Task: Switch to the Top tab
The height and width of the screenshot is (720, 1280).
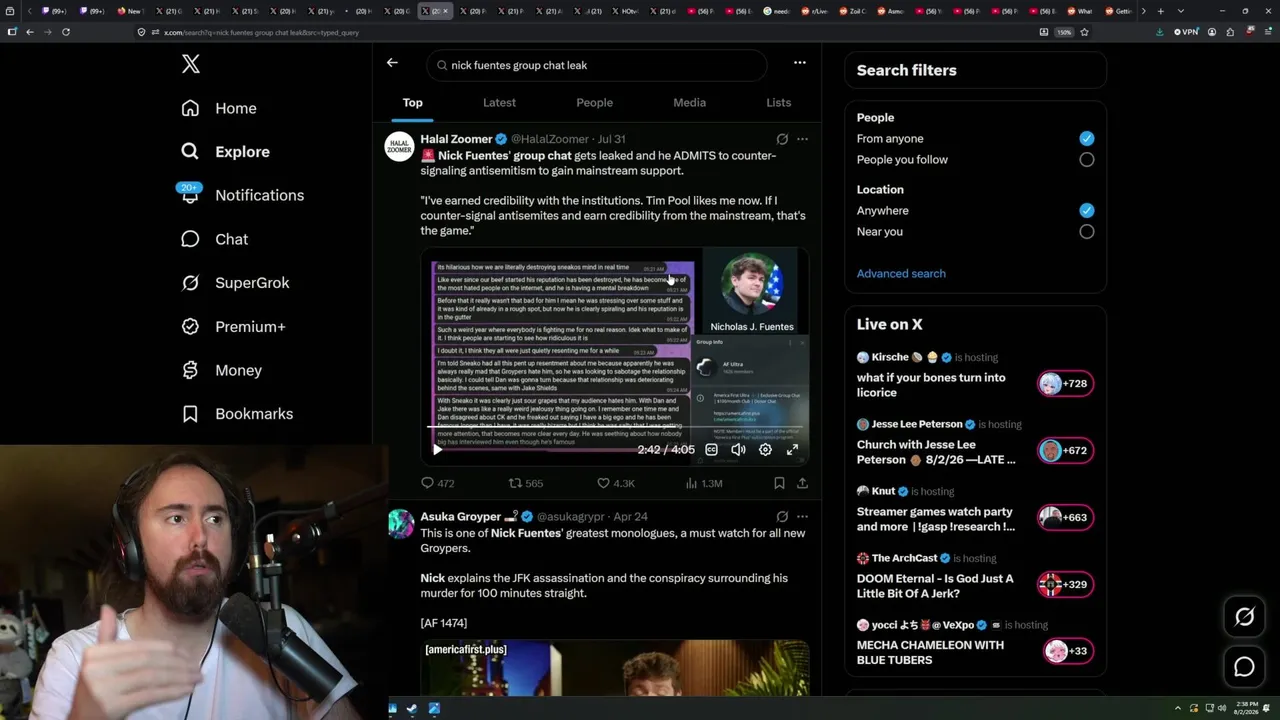Action: coord(413,103)
